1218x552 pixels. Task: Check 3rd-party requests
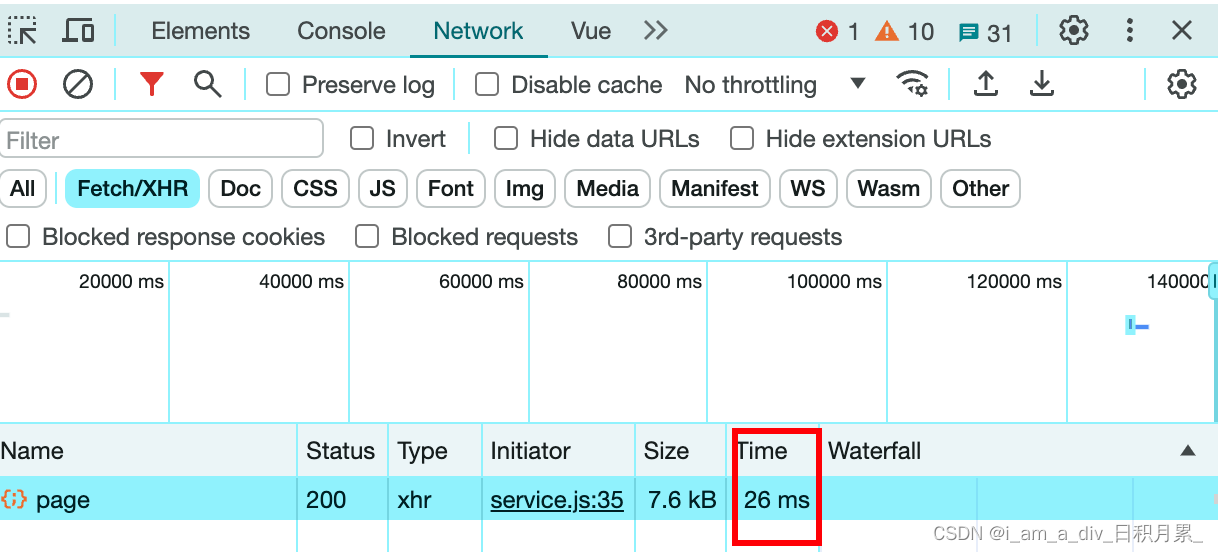point(620,237)
